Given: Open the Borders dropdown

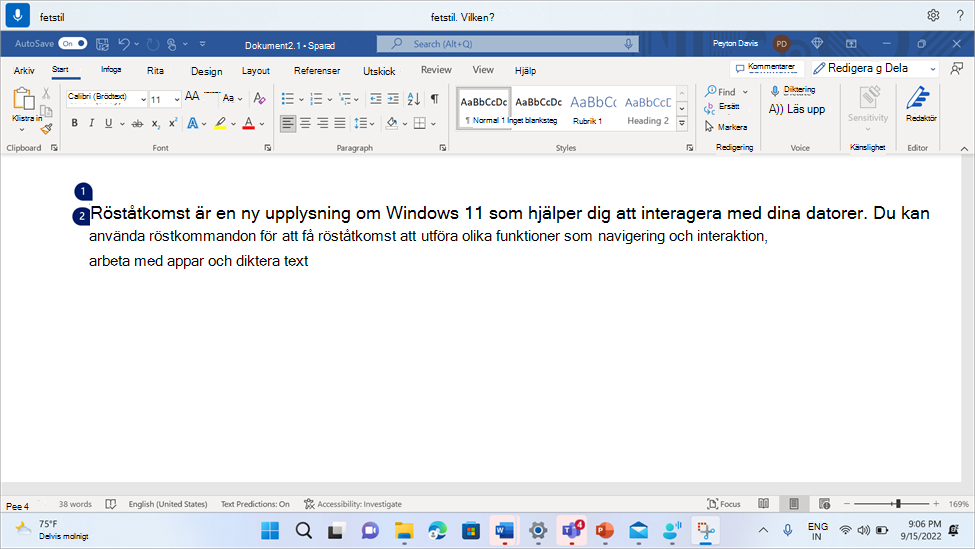Looking at the screenshot, I should click(x=433, y=124).
